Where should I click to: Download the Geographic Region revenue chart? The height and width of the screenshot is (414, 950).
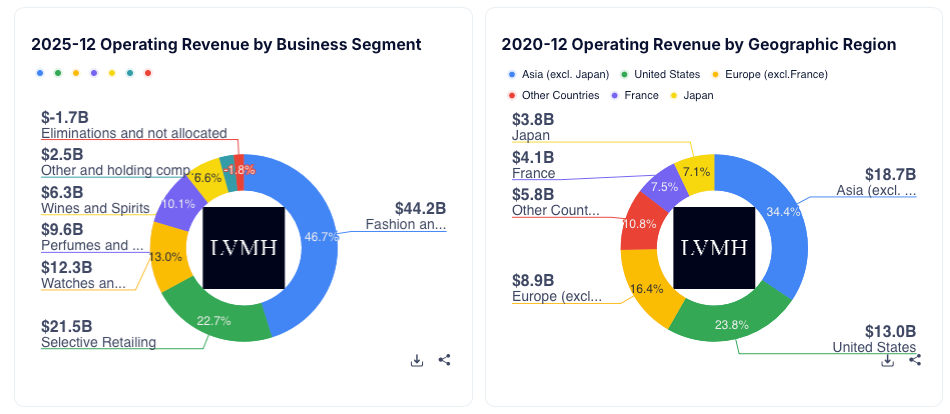pos(887,361)
